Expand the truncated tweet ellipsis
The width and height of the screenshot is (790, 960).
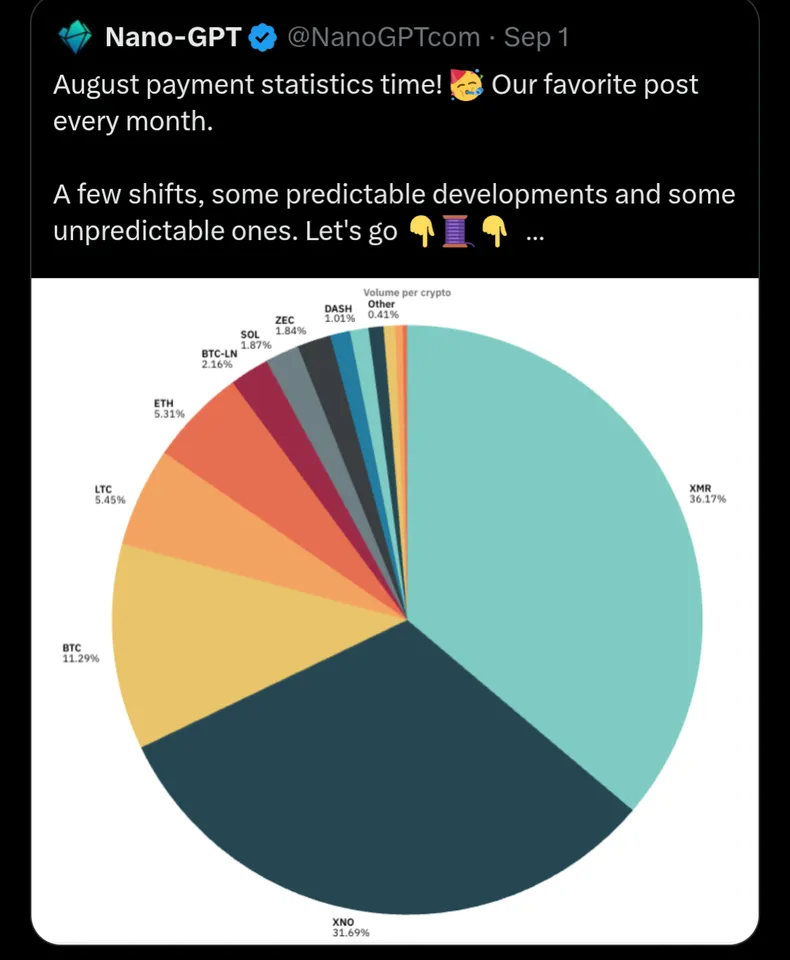tap(534, 234)
